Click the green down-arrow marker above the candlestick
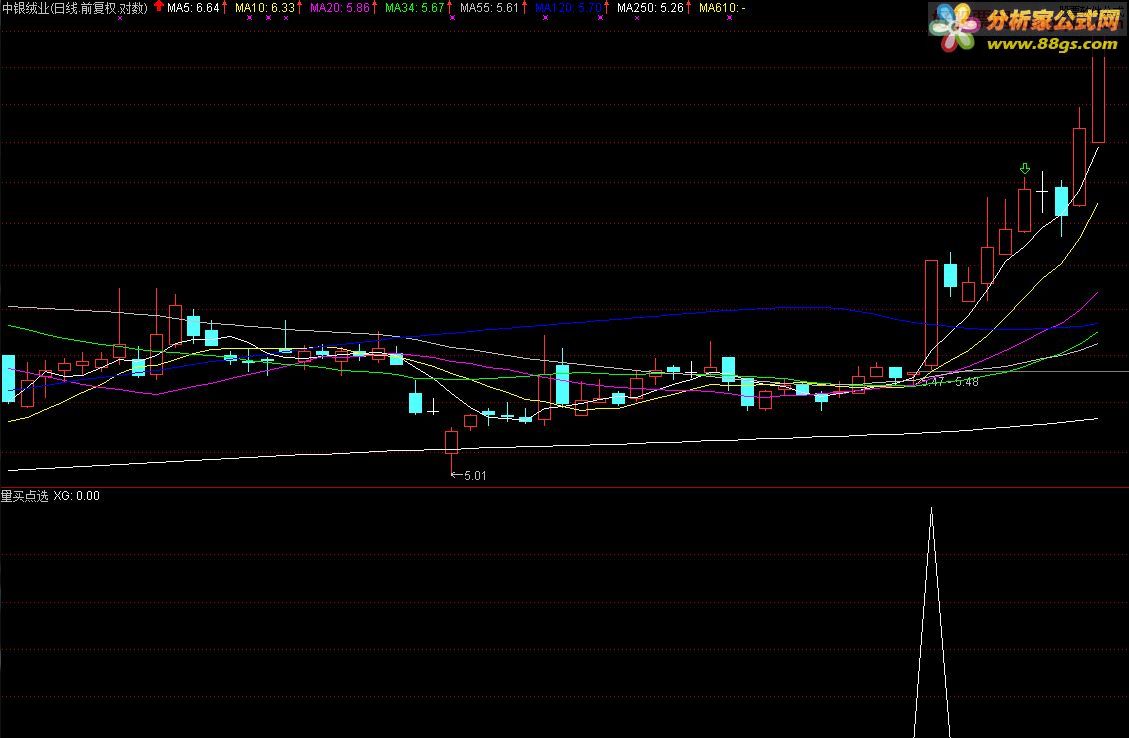 1025,168
